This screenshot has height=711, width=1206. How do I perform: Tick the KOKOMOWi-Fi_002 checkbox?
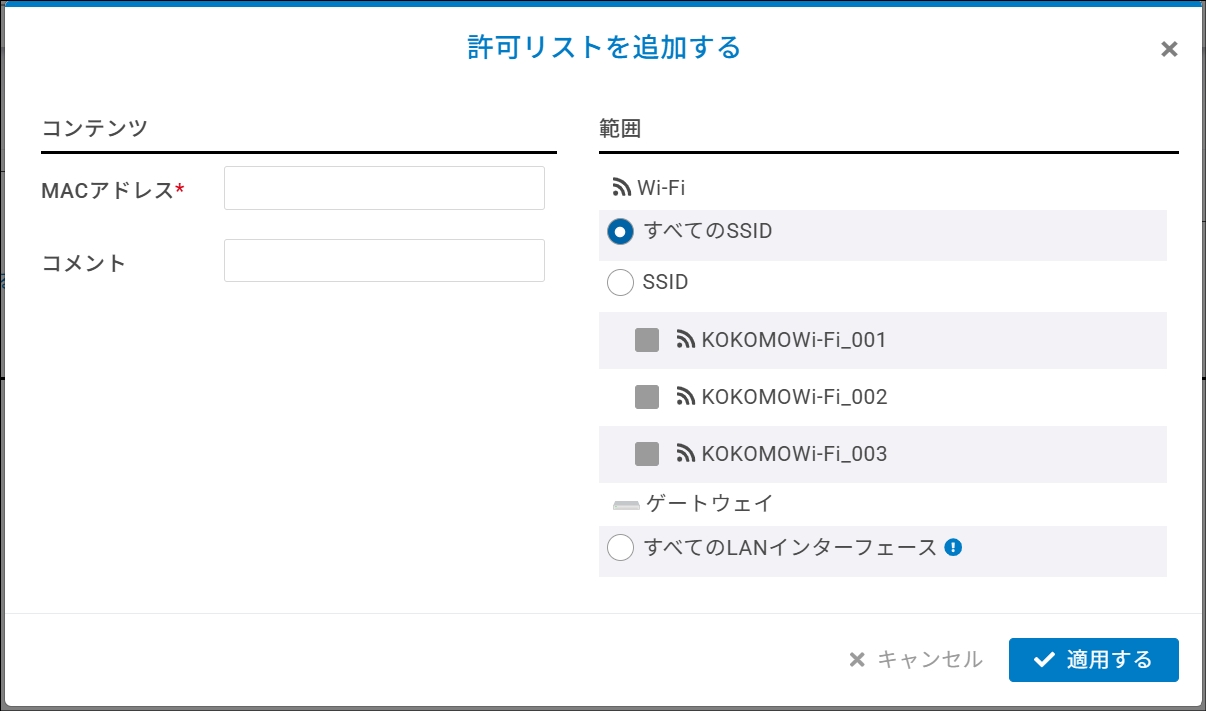pyautogui.click(x=647, y=397)
